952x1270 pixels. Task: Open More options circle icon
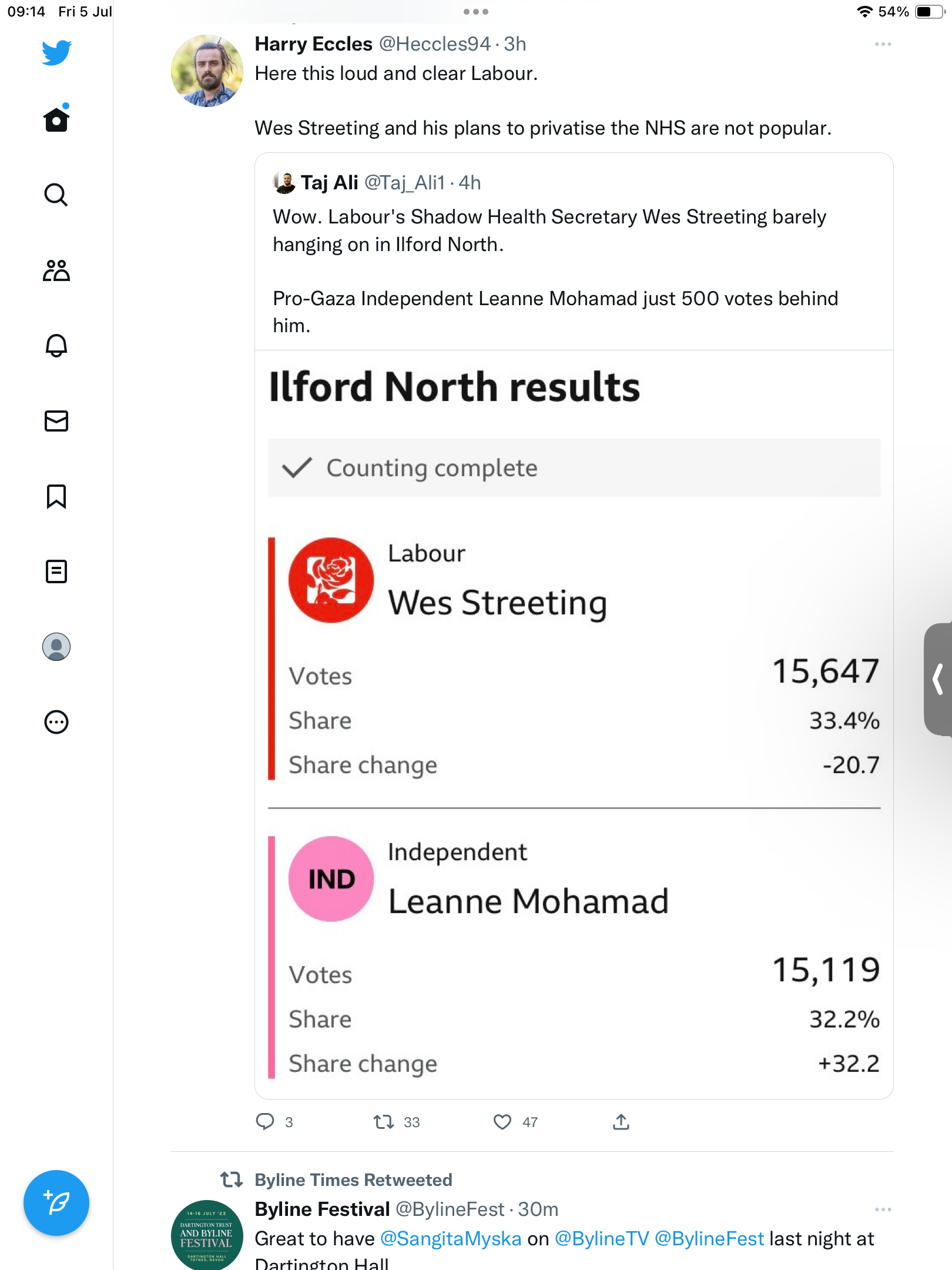(56, 722)
